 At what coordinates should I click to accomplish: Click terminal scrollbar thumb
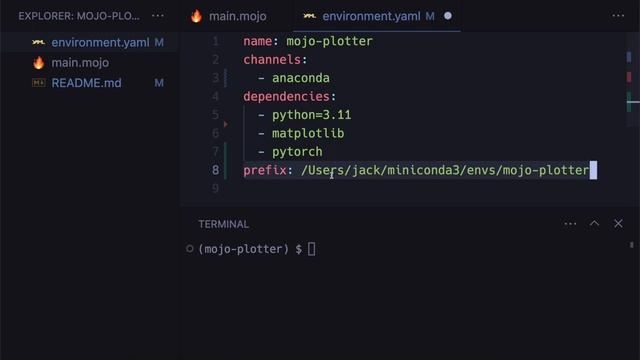coord(631,245)
